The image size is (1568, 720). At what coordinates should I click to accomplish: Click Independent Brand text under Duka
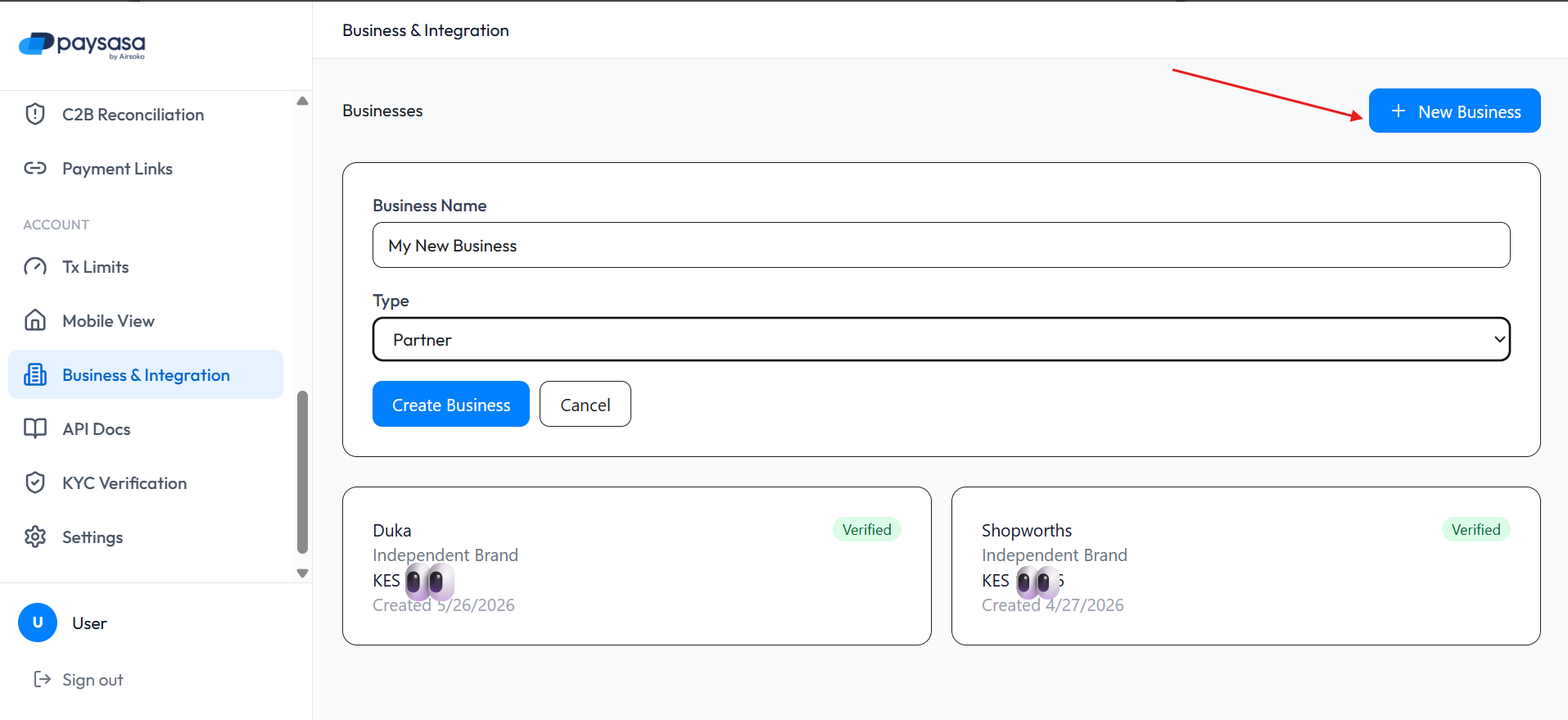coord(445,555)
